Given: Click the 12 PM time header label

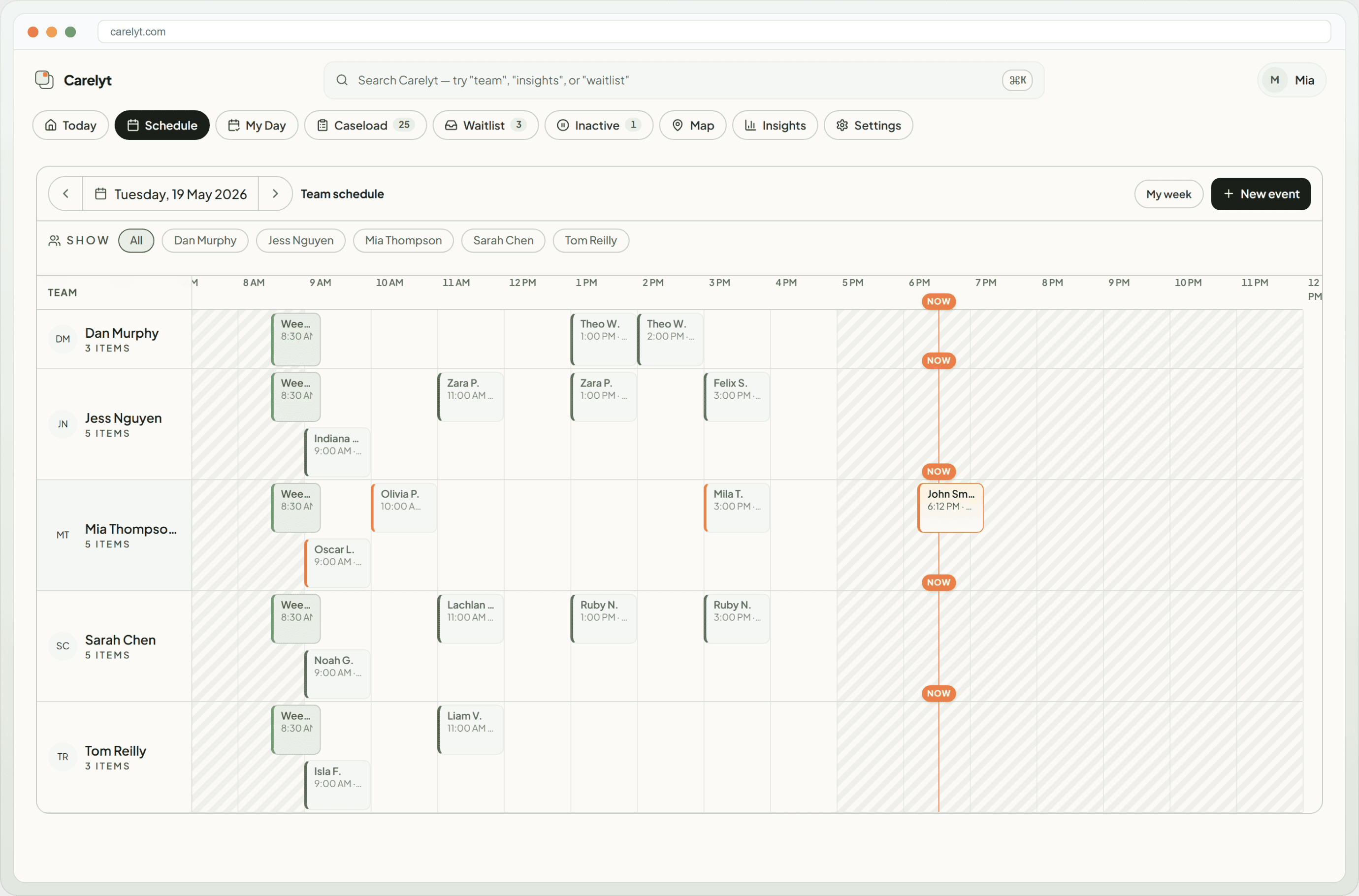Looking at the screenshot, I should (x=522, y=282).
